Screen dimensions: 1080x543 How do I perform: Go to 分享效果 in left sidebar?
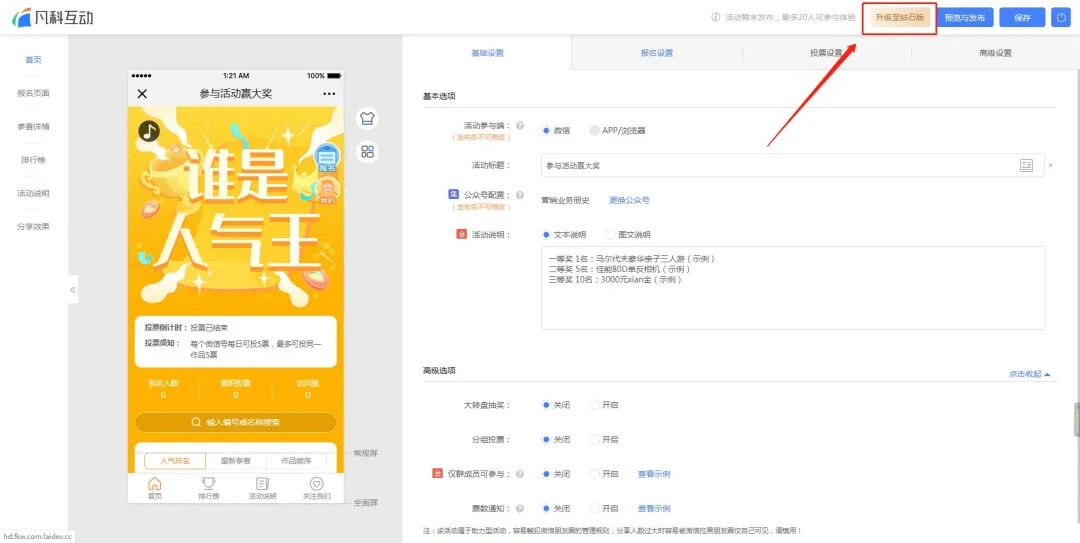point(33,226)
